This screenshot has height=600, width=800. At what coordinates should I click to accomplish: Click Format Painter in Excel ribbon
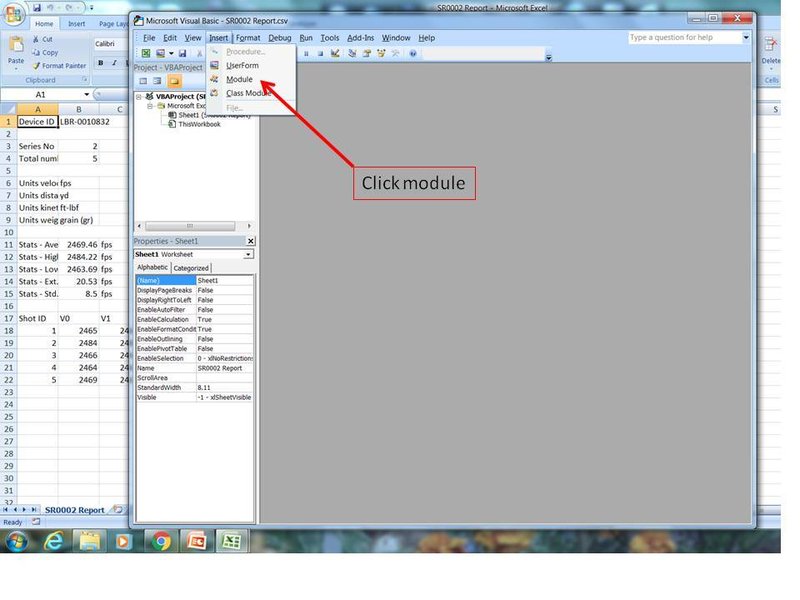59,66
